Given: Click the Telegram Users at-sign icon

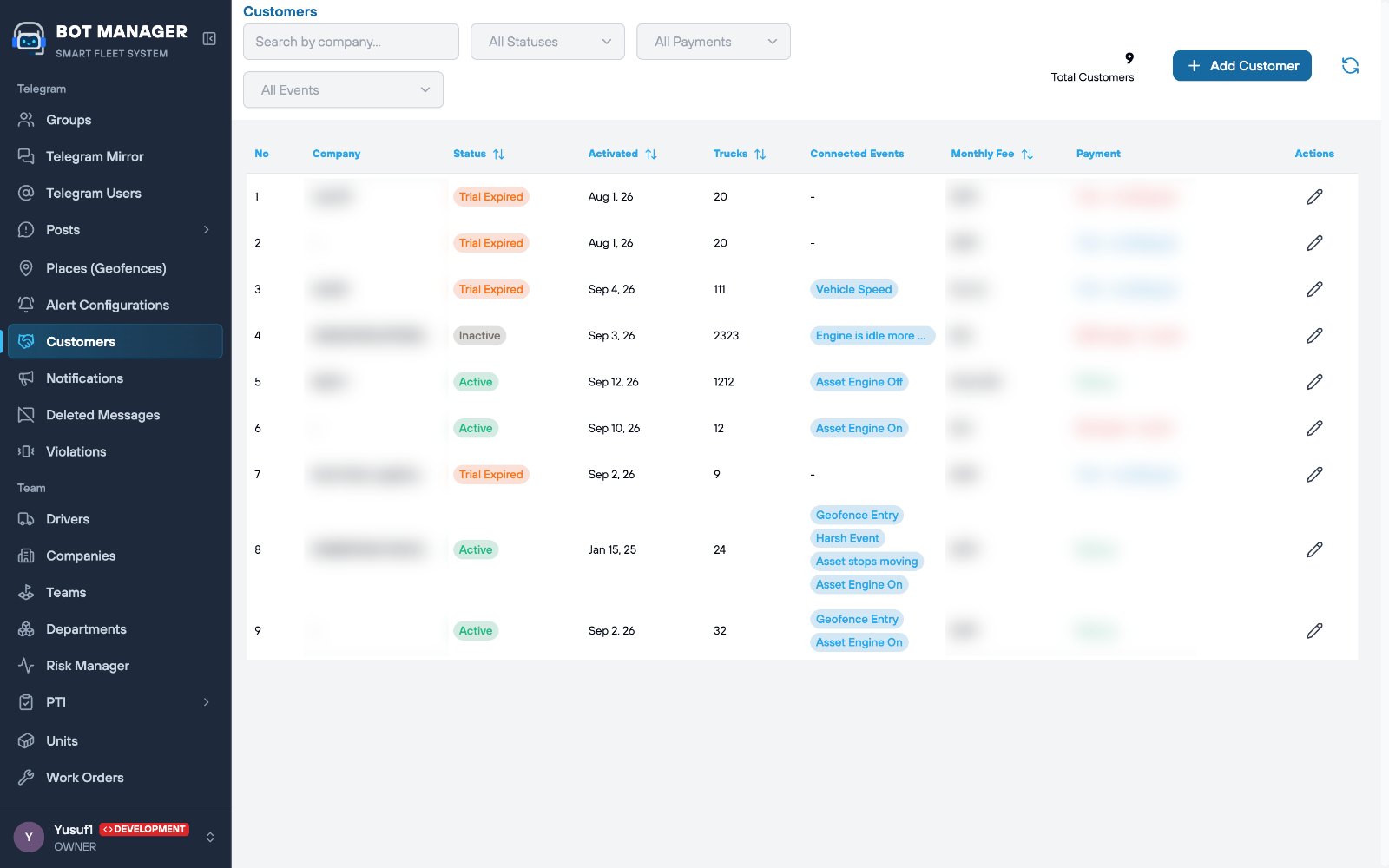Looking at the screenshot, I should (26, 193).
